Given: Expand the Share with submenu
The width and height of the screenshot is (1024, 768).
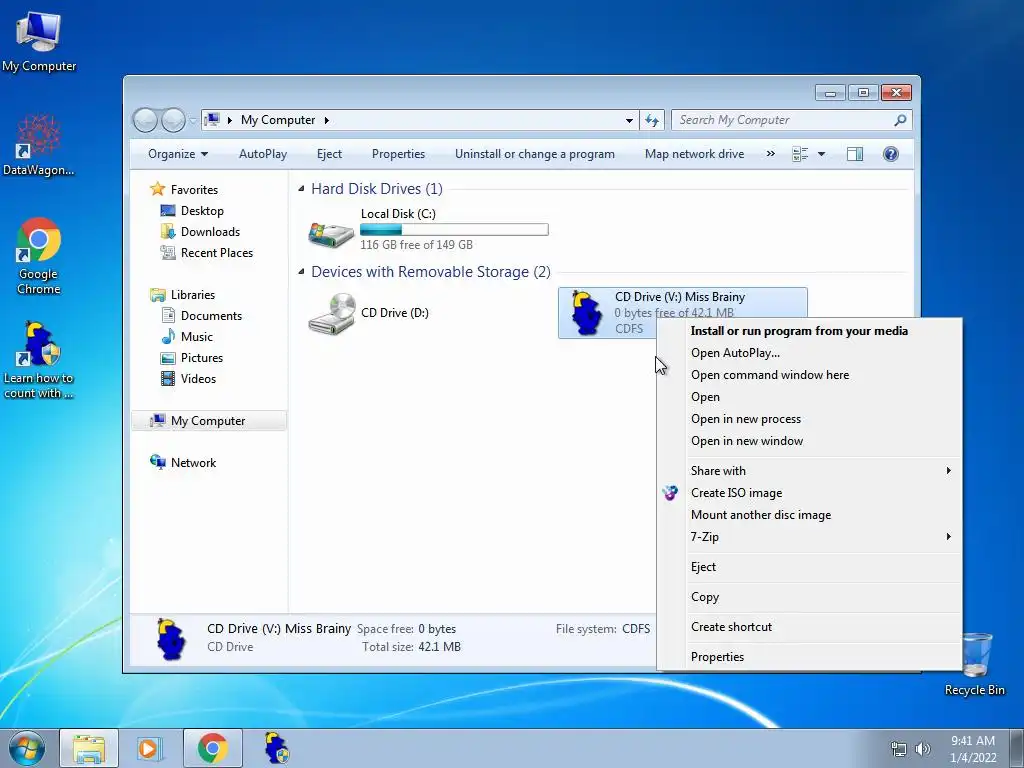Looking at the screenshot, I should pyautogui.click(x=823, y=471).
